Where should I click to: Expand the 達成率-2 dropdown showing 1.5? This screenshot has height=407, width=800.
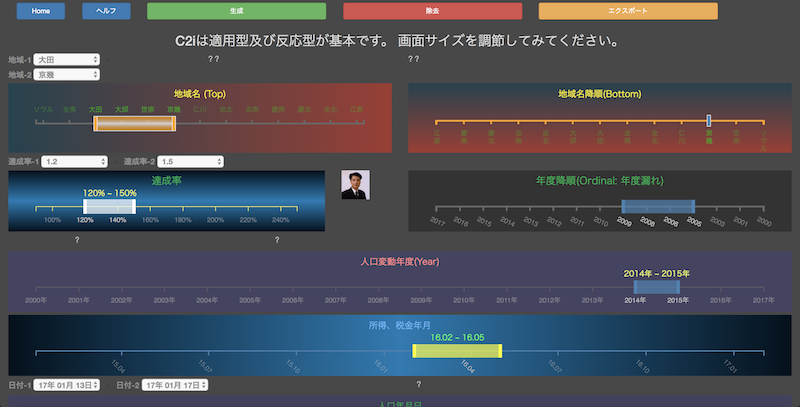pyautogui.click(x=189, y=161)
